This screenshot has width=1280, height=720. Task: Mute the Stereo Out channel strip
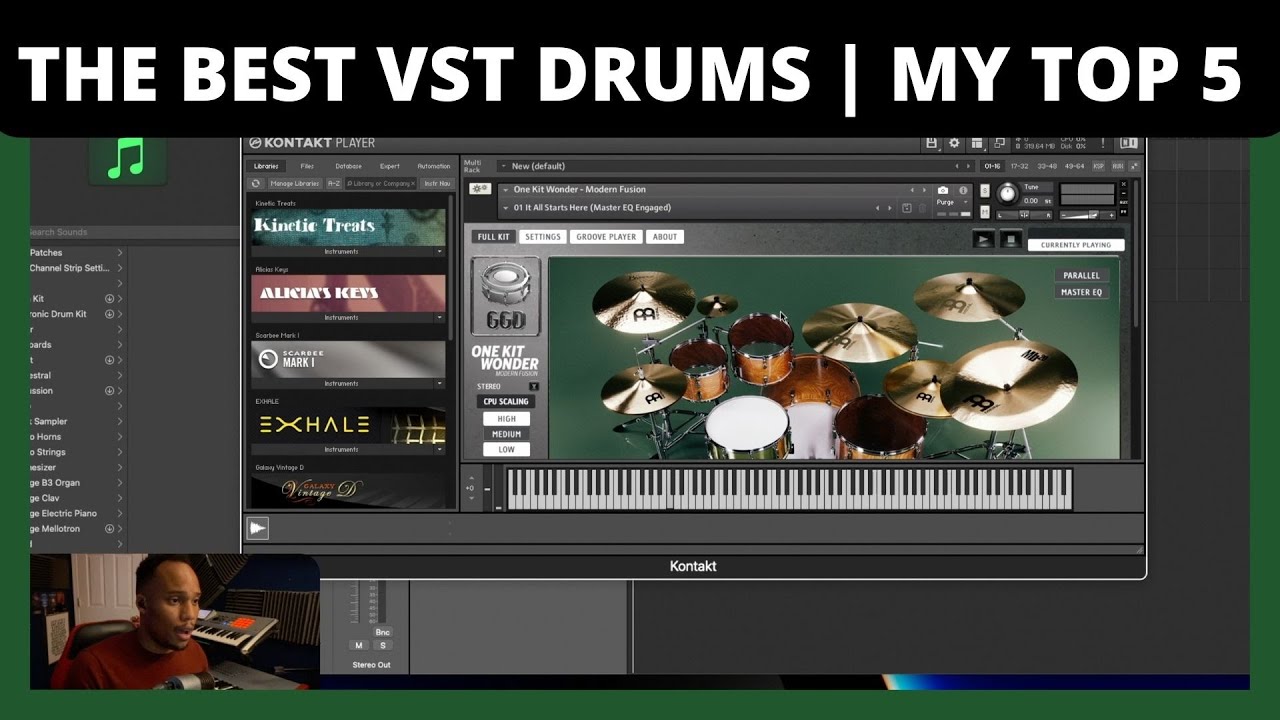coord(359,646)
